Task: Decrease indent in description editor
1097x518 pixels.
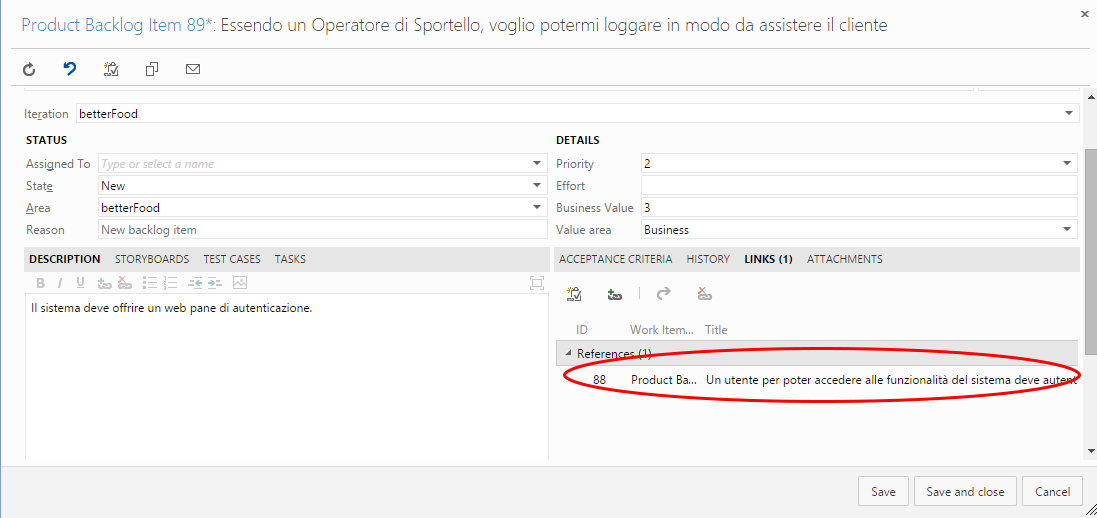Action: coord(194,283)
